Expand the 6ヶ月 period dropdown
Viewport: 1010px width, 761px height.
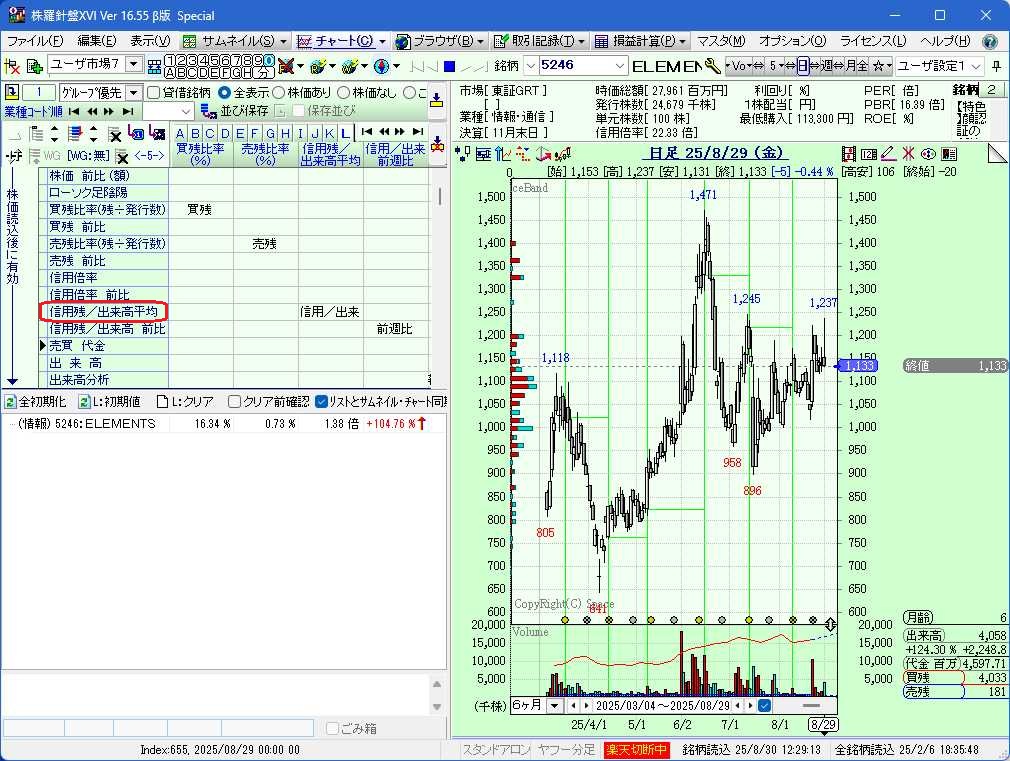tap(555, 706)
